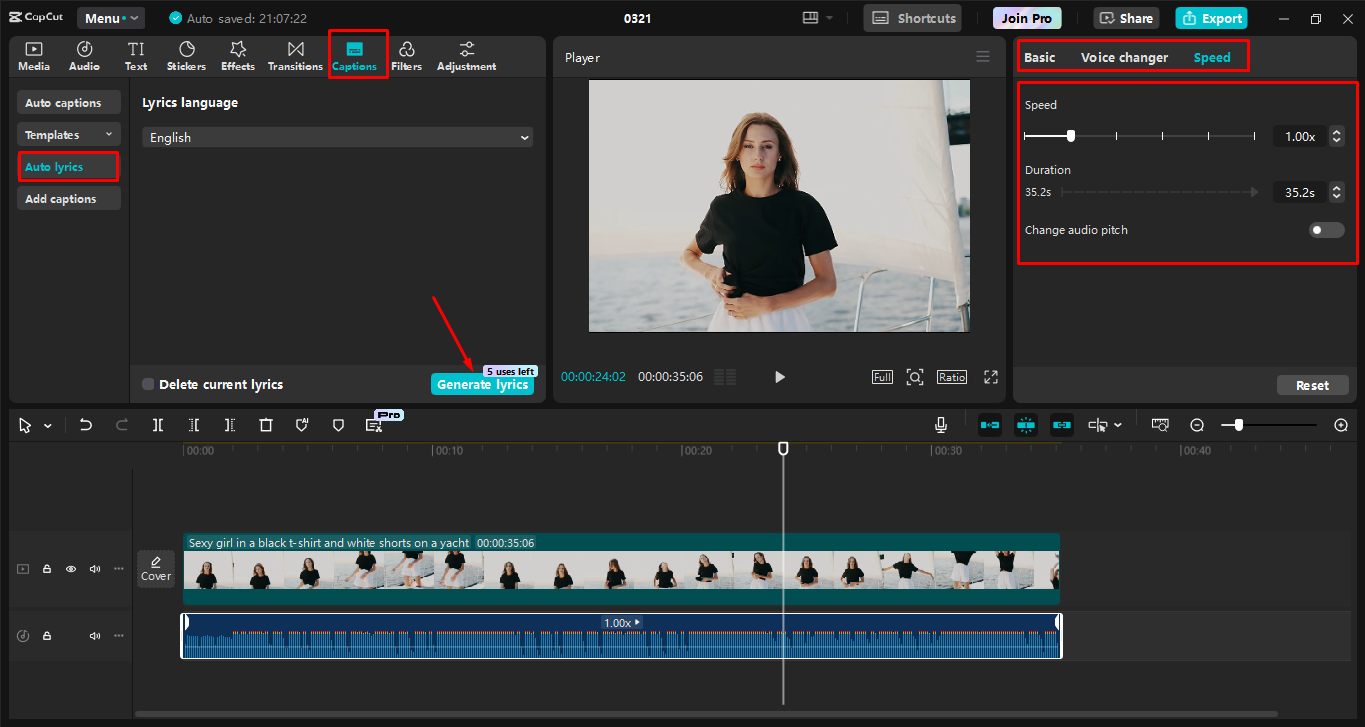
Task: Start a voiceover recording with the microphone icon
Action: [x=940, y=424]
